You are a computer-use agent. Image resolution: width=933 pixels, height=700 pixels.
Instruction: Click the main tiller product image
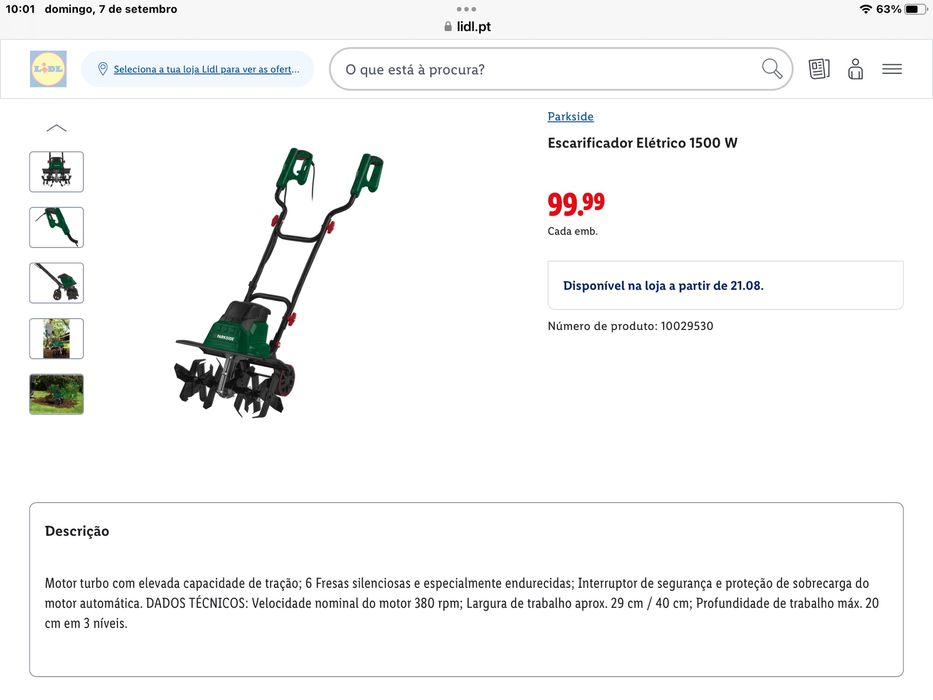click(x=280, y=283)
